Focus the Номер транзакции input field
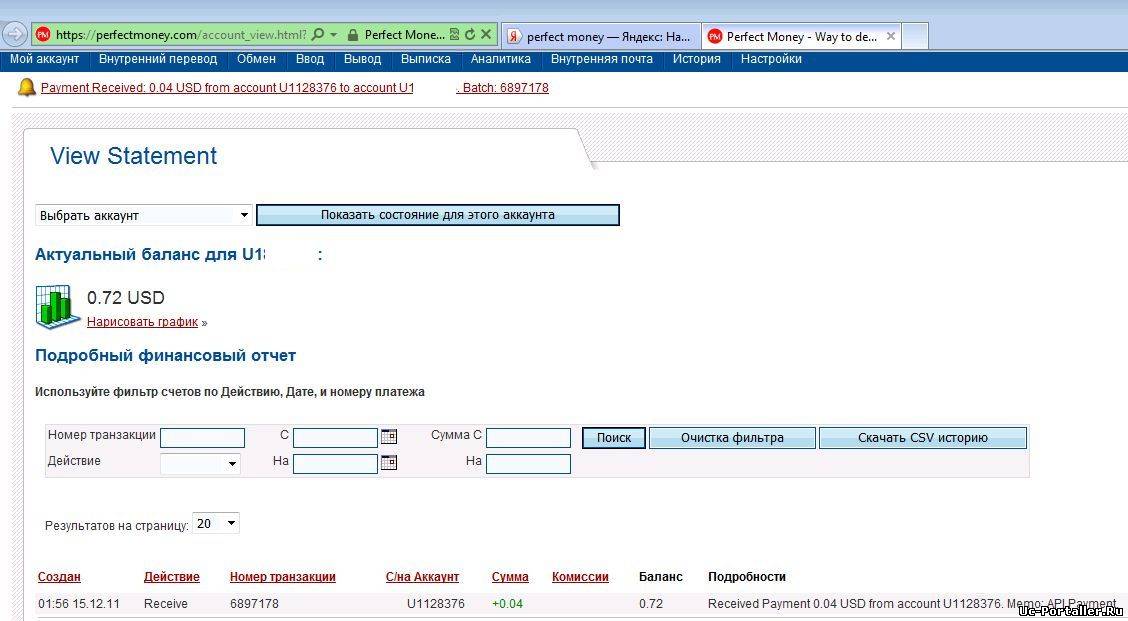 point(202,438)
